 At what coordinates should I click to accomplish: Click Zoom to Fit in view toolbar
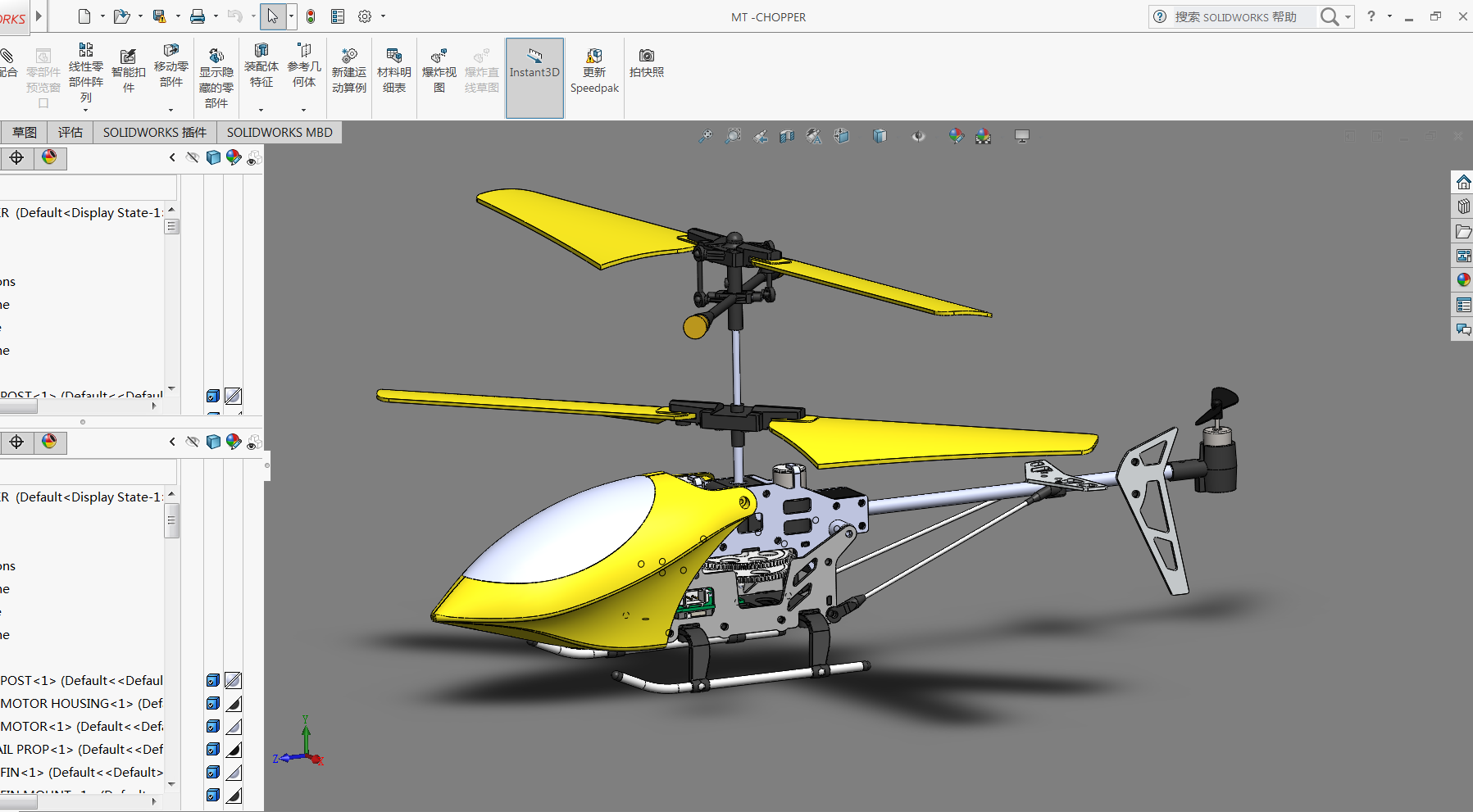click(705, 136)
